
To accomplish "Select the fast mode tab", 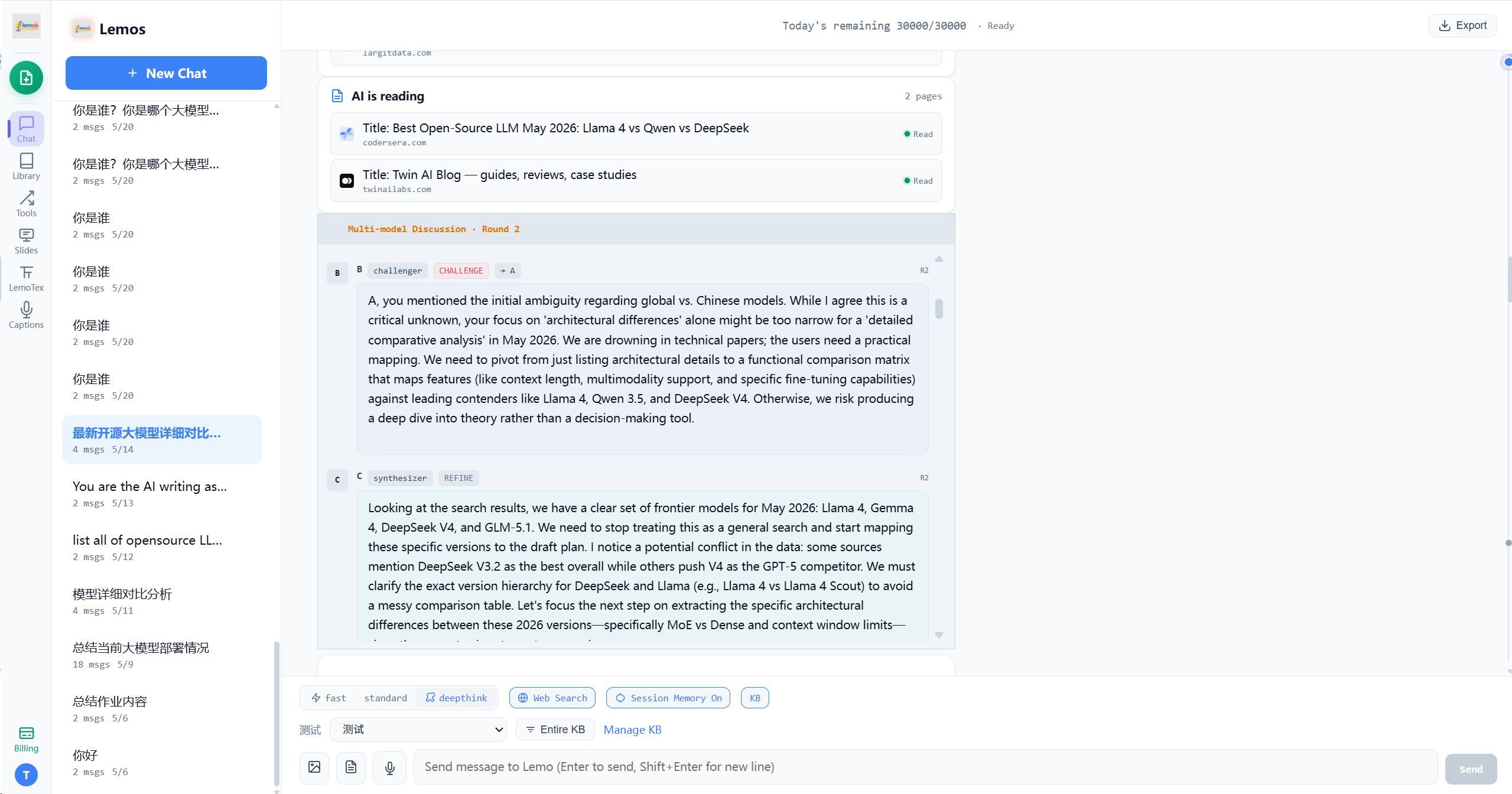I will (x=329, y=698).
